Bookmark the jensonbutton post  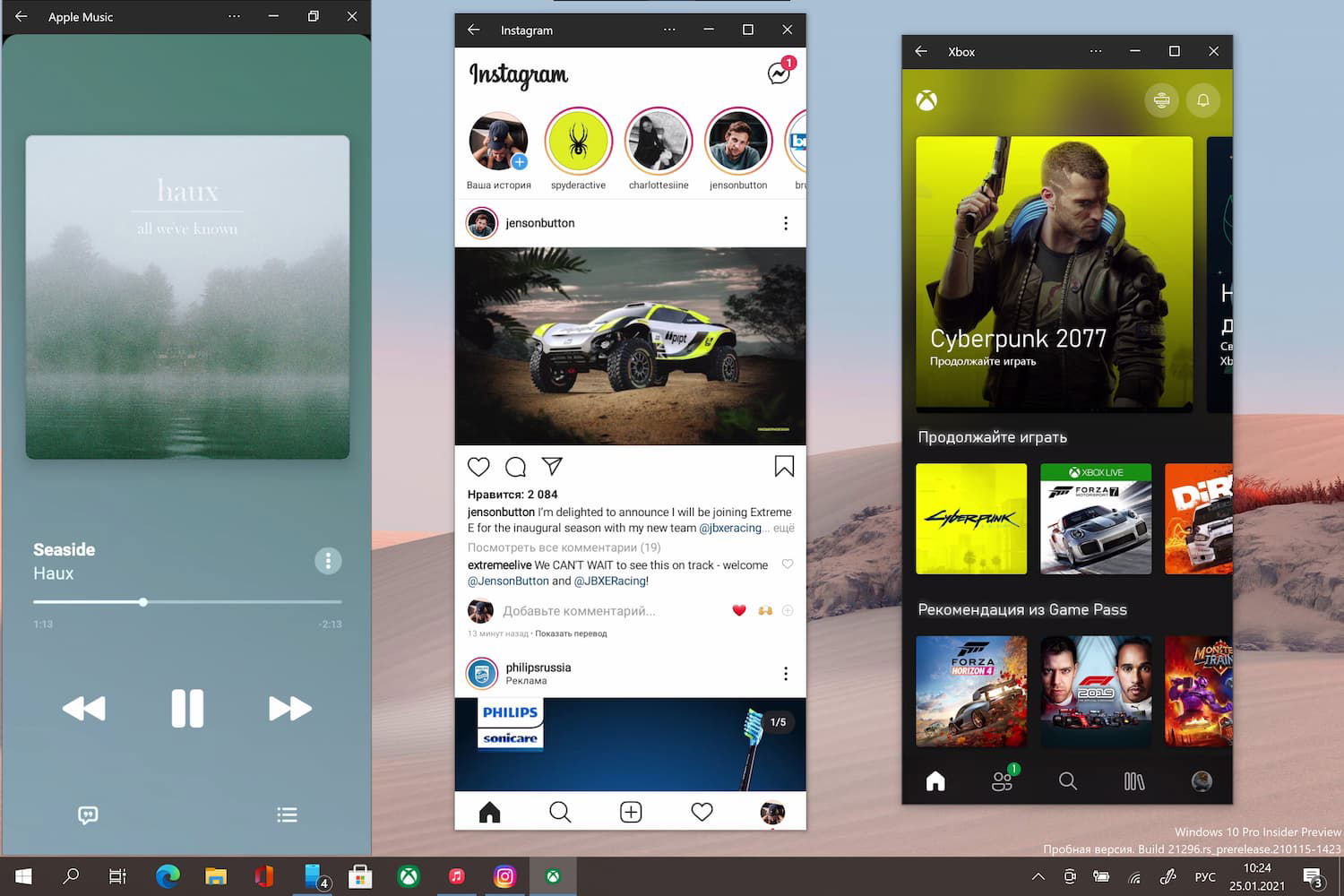784,466
